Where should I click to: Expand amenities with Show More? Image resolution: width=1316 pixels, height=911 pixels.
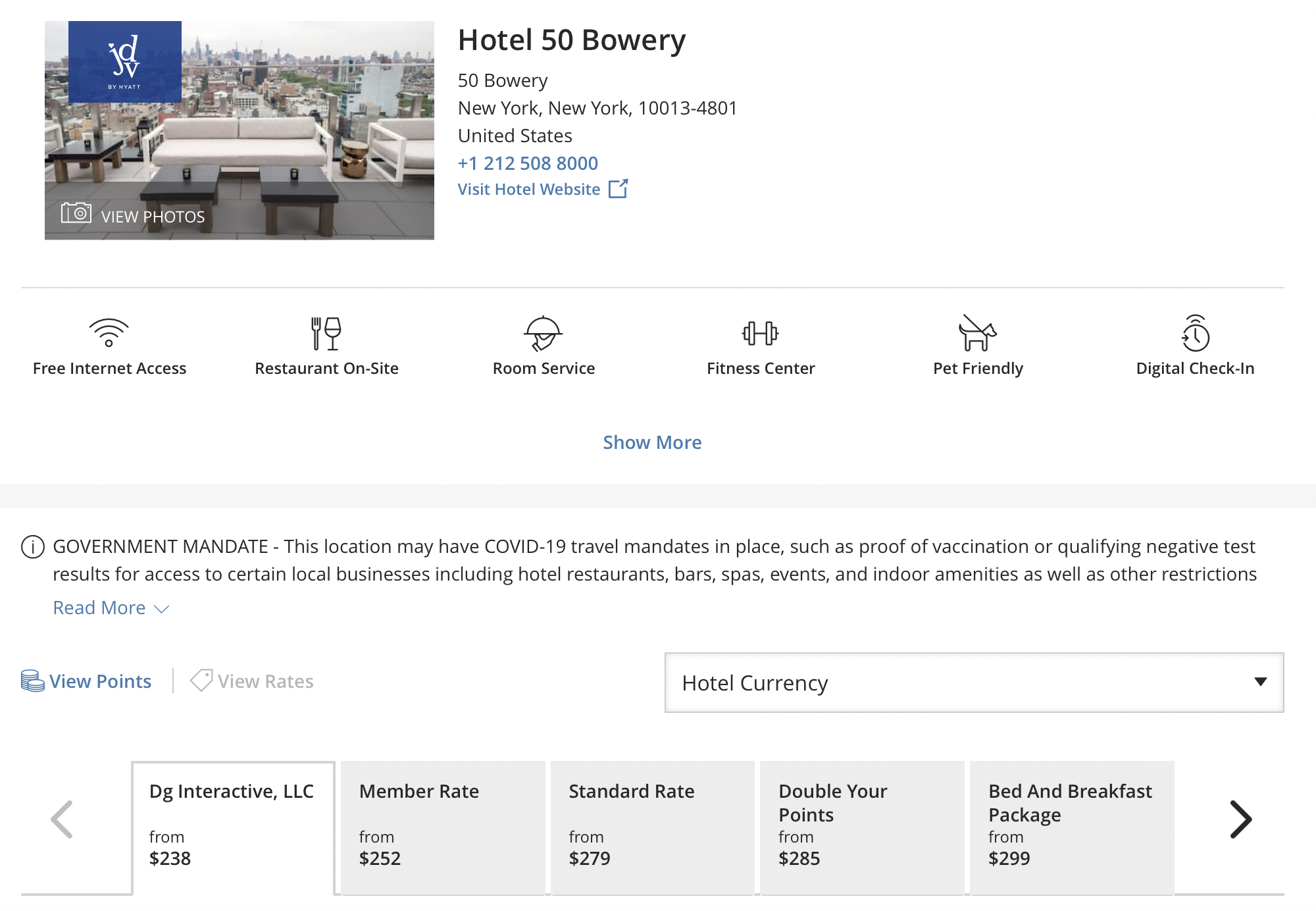[x=652, y=442]
